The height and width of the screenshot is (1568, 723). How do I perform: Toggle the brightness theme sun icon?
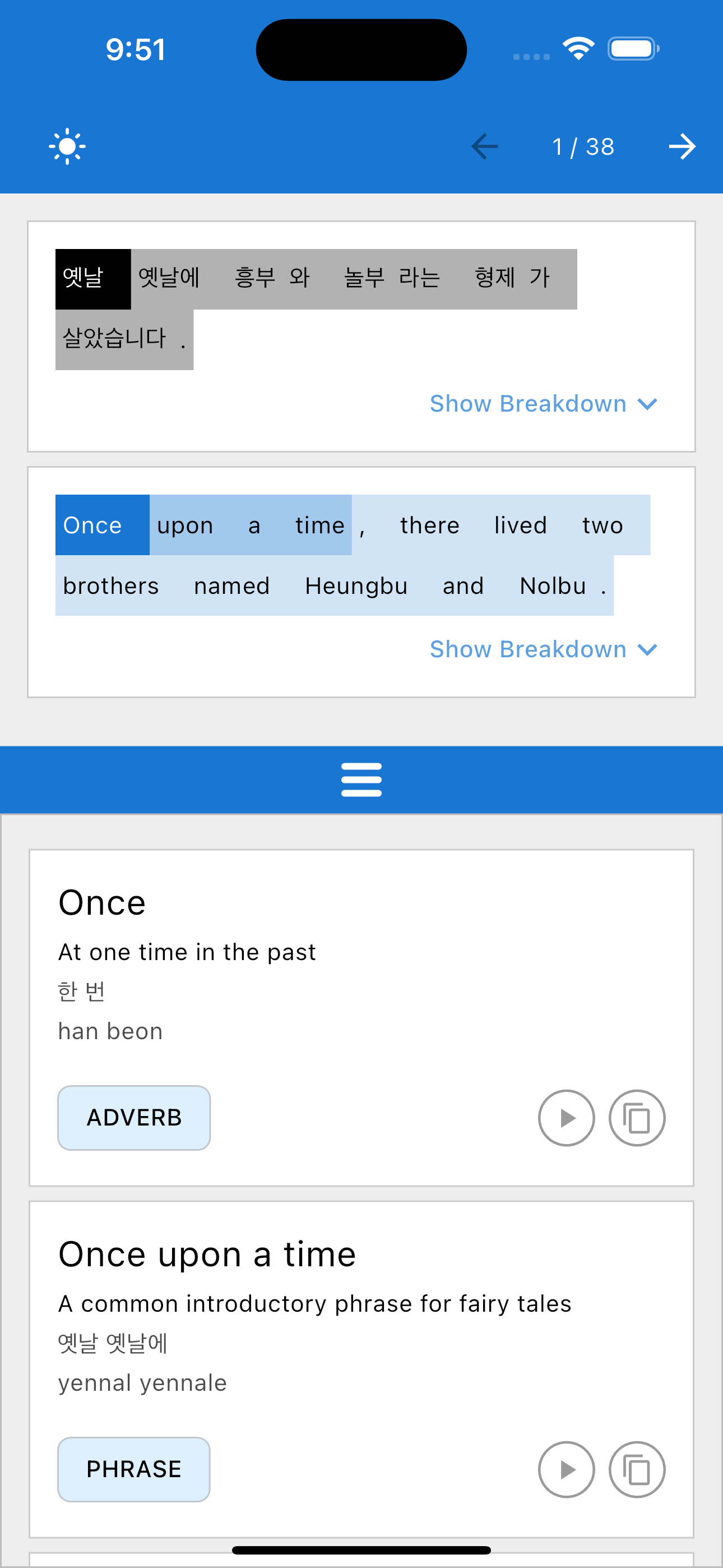(x=67, y=146)
